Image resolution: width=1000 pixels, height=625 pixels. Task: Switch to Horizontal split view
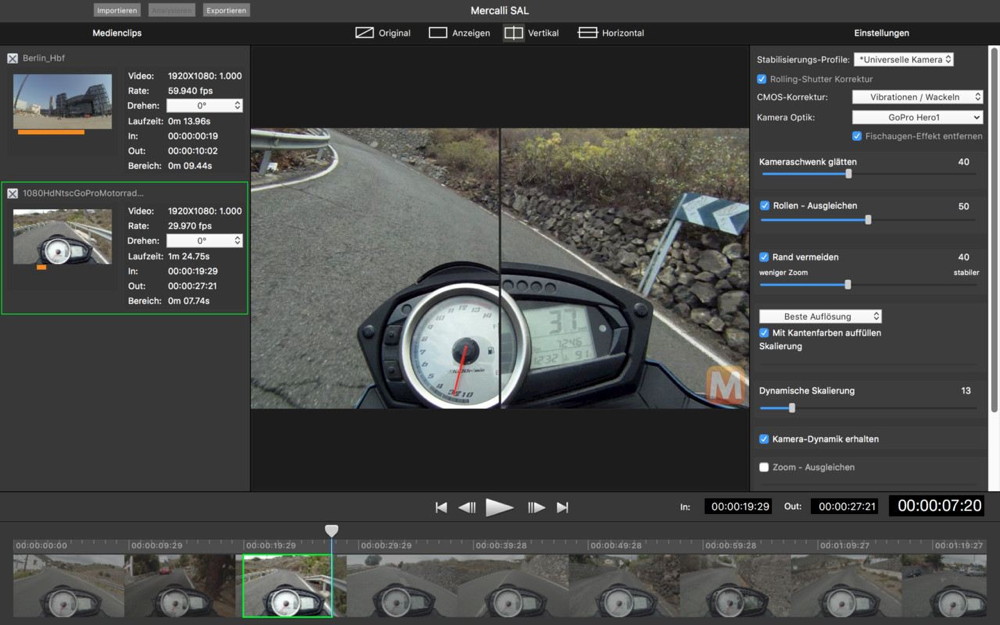[x=587, y=33]
